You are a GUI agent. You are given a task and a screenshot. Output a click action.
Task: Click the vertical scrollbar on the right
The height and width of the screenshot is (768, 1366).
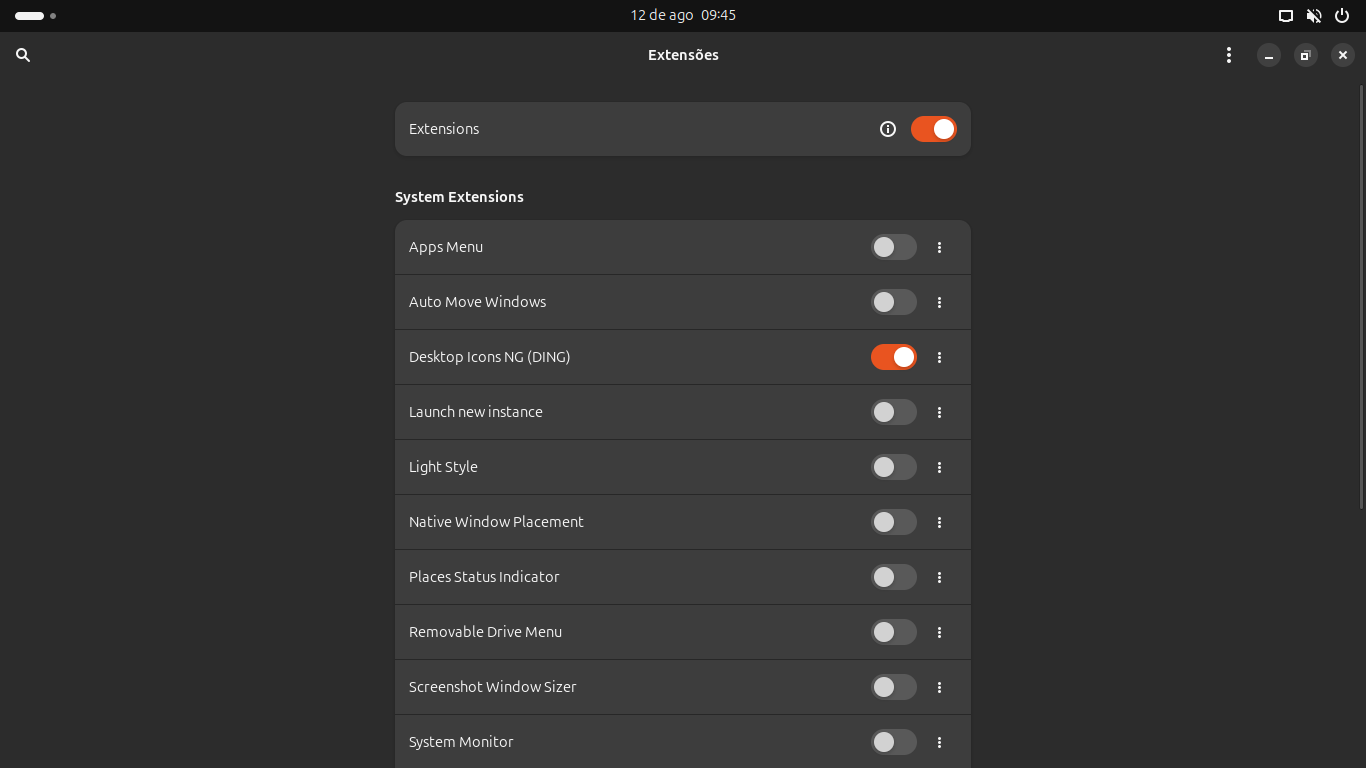coord(1361,300)
